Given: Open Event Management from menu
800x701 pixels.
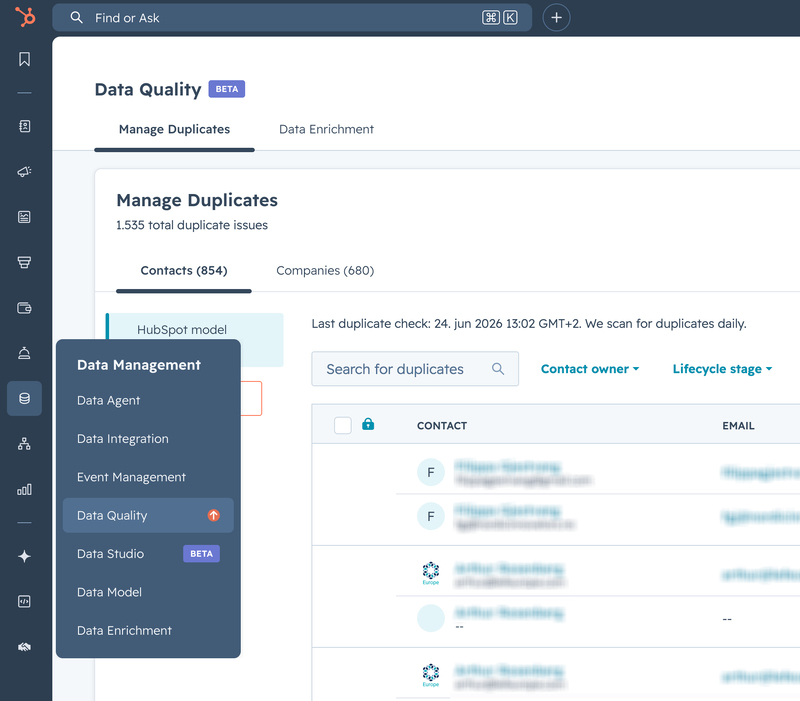Looking at the screenshot, I should pyautogui.click(x=148, y=477).
